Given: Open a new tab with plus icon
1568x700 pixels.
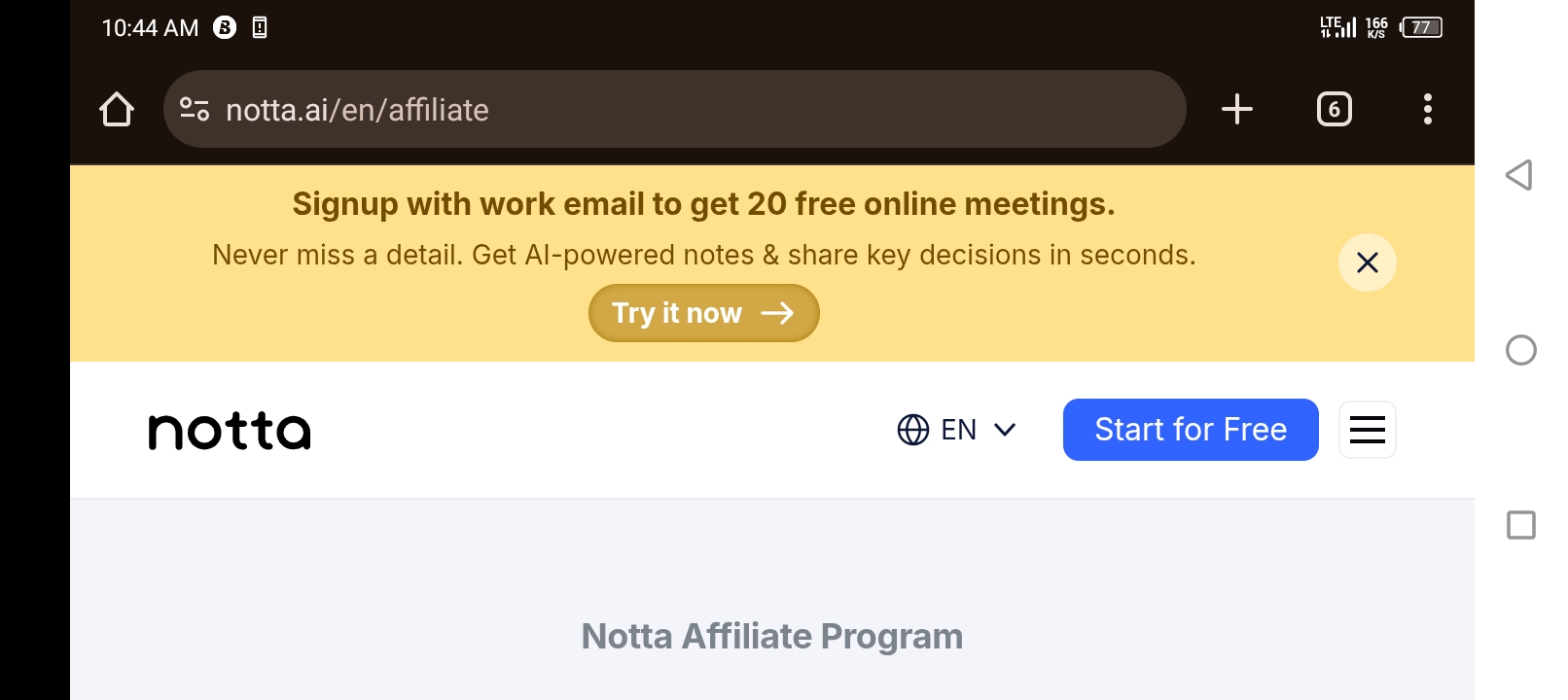Looking at the screenshot, I should pos(1236,109).
